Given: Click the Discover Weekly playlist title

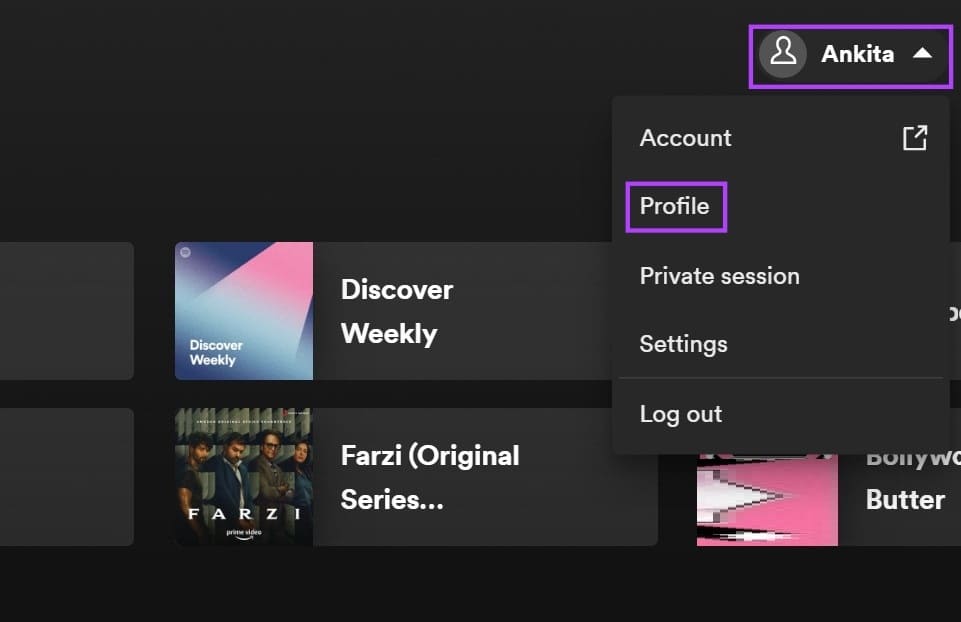Looking at the screenshot, I should tap(397, 311).
